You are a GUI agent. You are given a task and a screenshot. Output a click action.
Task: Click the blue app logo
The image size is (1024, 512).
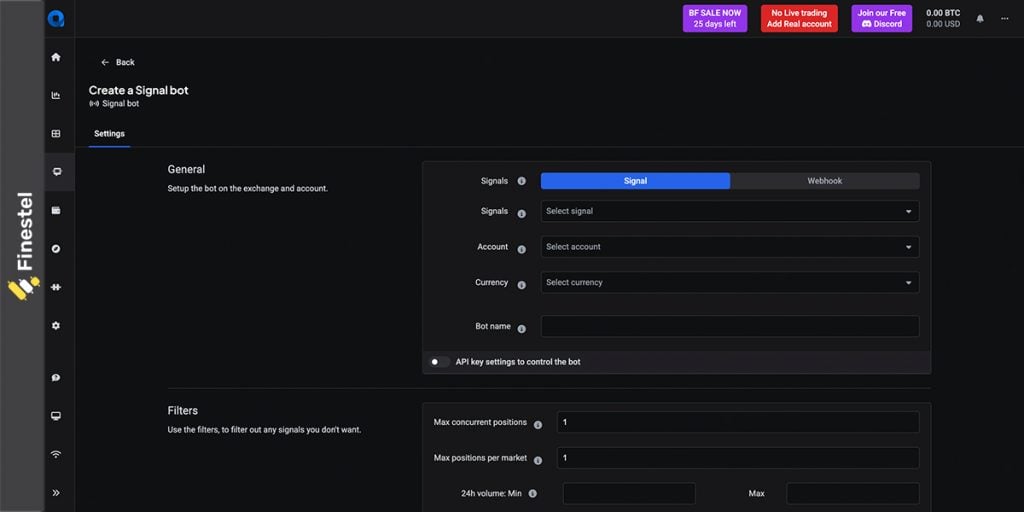click(56, 18)
